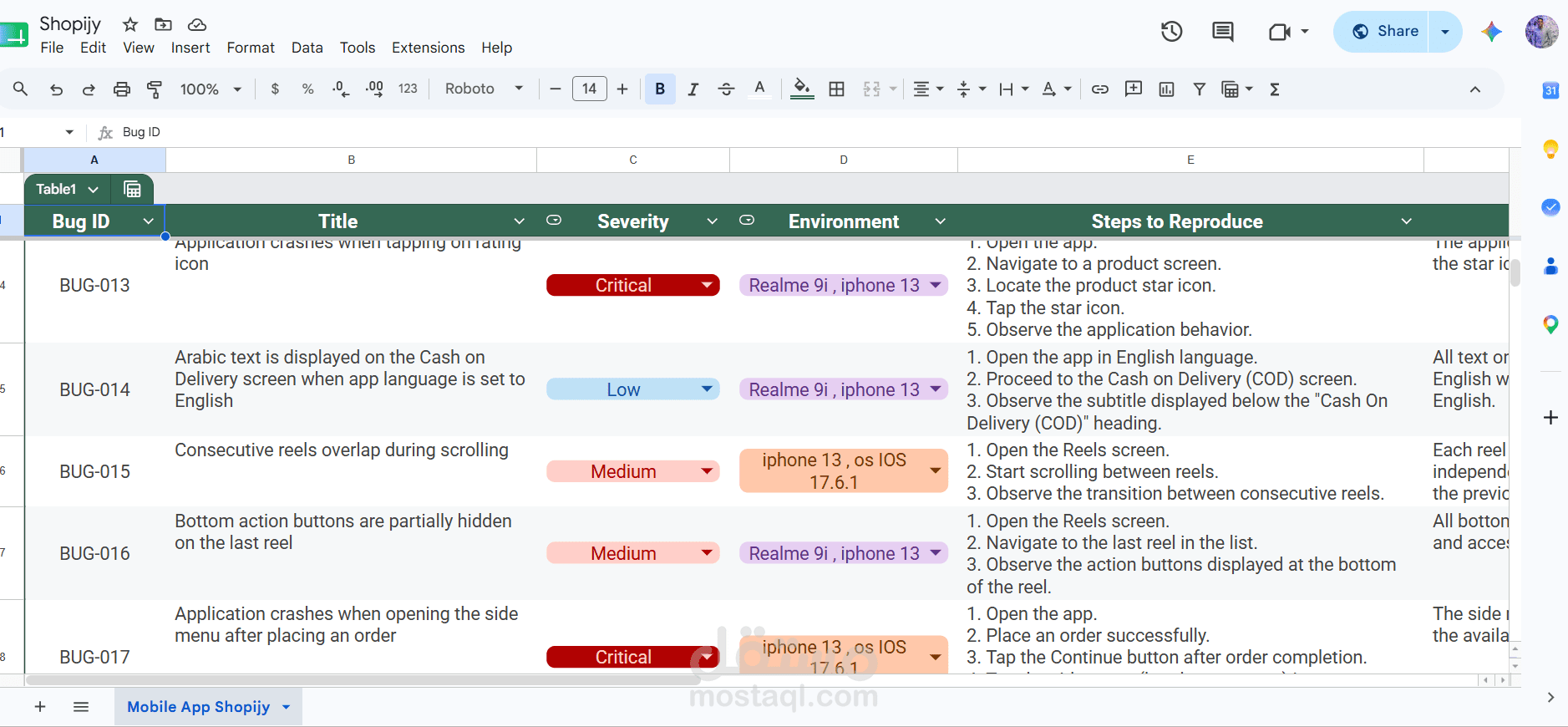The width and height of the screenshot is (1568, 727).
Task: Toggle bold formatting
Action: [x=660, y=89]
